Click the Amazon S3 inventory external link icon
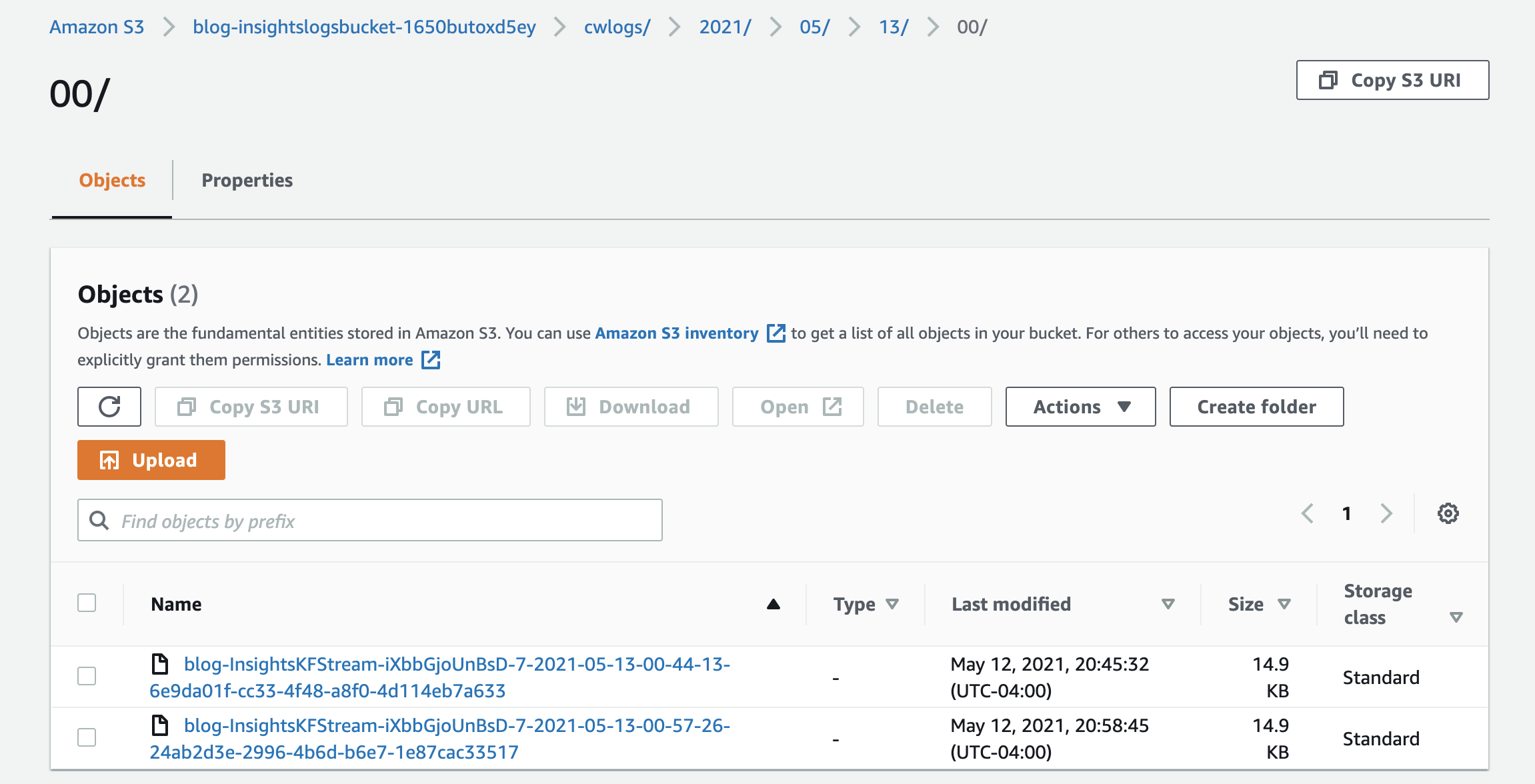Viewport: 1535px width, 784px height. [776, 333]
